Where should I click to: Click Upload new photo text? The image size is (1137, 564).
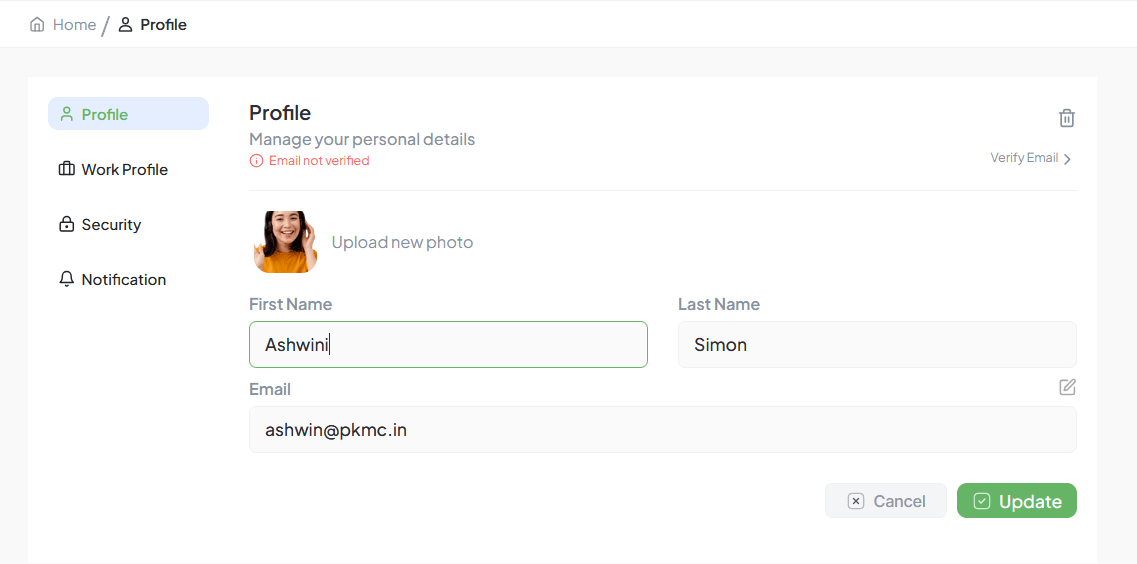click(x=402, y=242)
